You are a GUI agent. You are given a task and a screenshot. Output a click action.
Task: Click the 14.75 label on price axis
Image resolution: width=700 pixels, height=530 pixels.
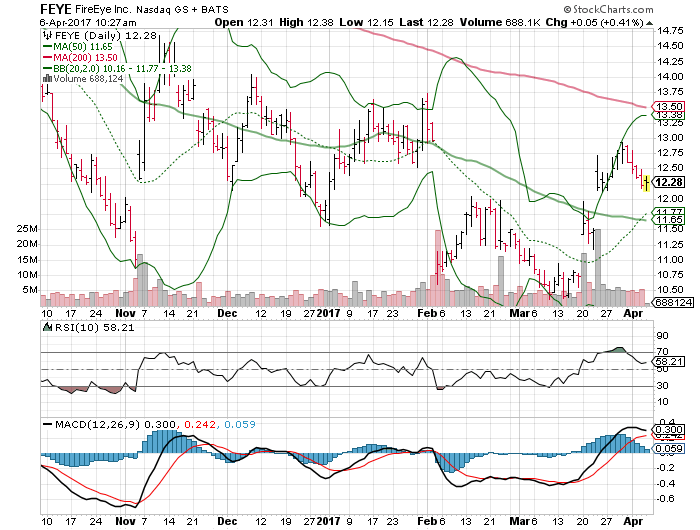pos(670,31)
